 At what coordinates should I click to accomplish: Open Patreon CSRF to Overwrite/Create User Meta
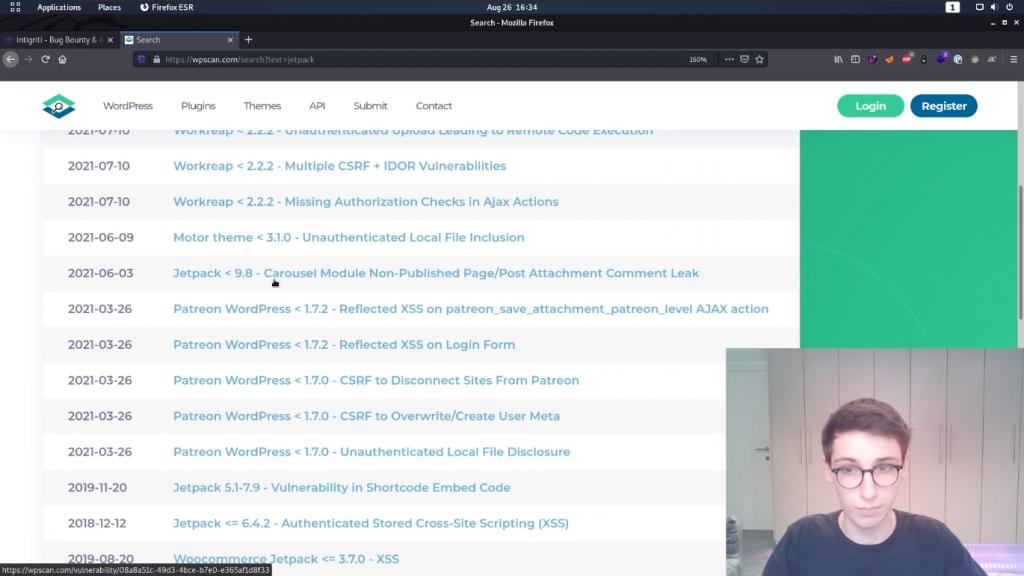click(x=366, y=416)
